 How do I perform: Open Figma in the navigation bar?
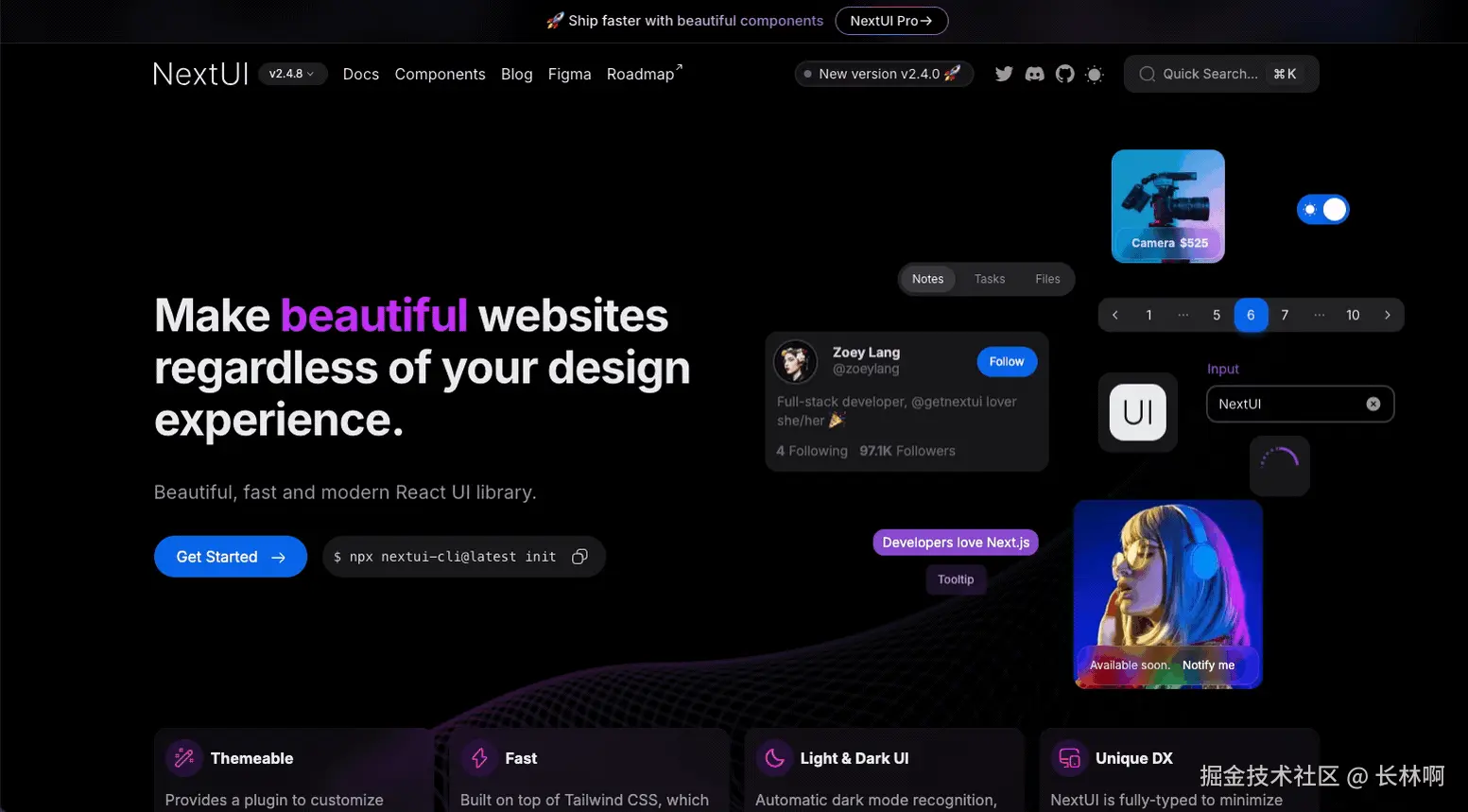point(570,74)
